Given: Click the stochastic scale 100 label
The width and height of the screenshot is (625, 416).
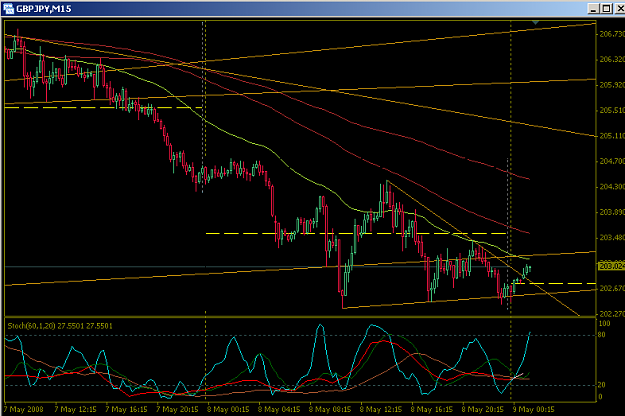Looking at the screenshot, I should (605, 323).
